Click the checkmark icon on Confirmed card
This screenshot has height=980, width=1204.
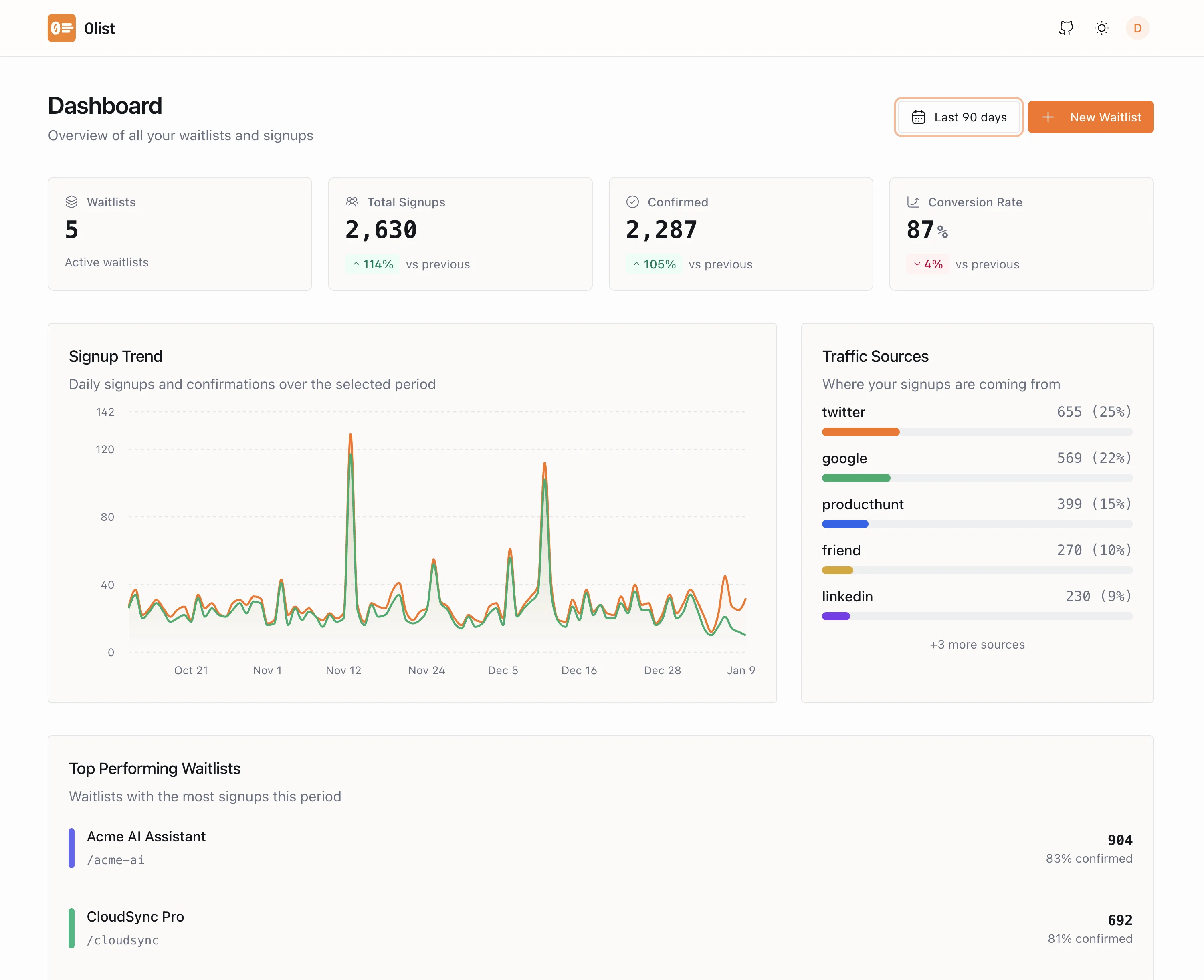click(632, 201)
